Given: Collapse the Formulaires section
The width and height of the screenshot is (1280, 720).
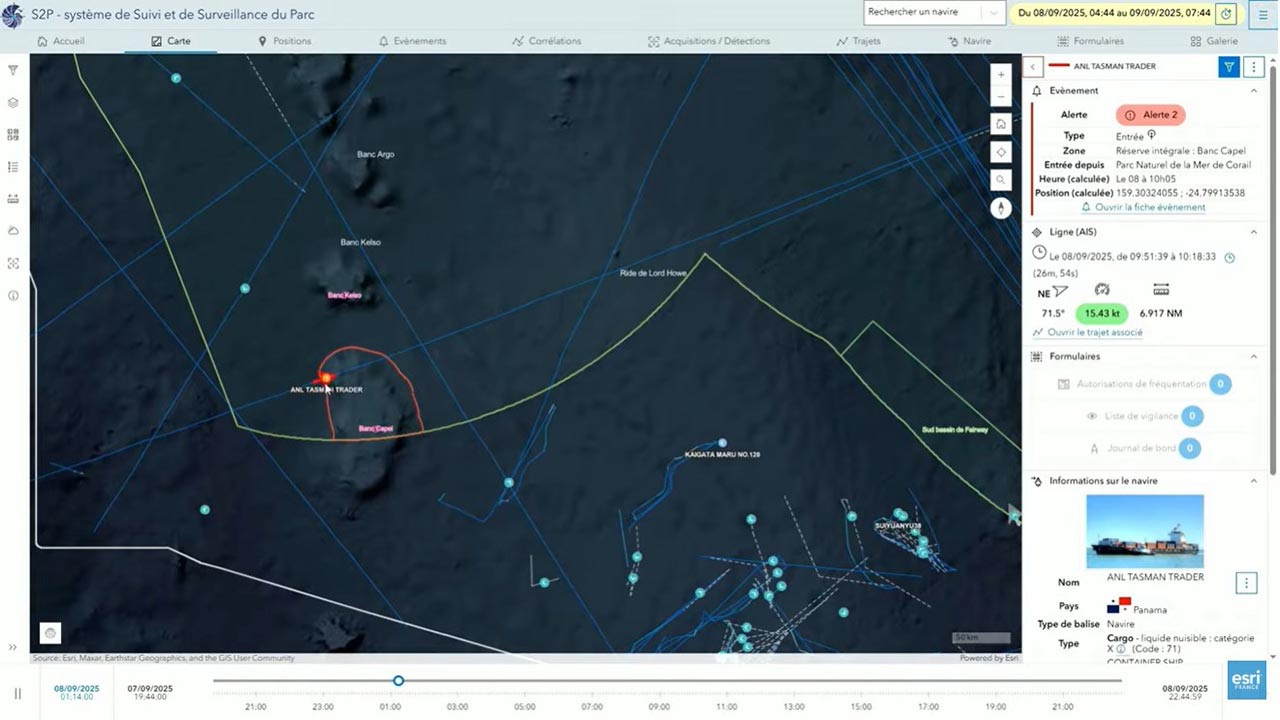Looking at the screenshot, I should click(1254, 356).
